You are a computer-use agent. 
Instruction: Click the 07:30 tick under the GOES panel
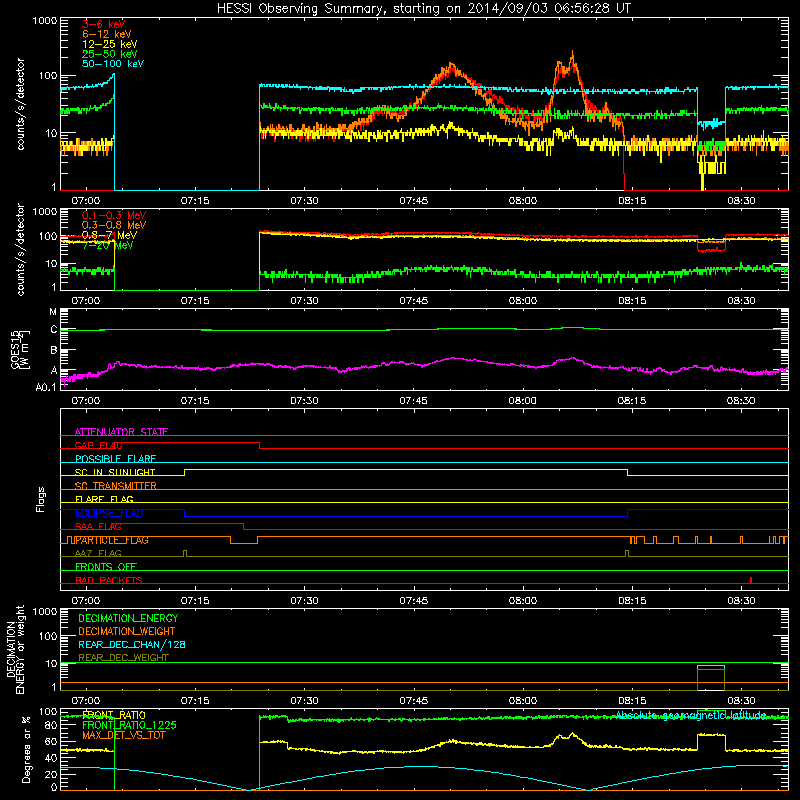(304, 401)
